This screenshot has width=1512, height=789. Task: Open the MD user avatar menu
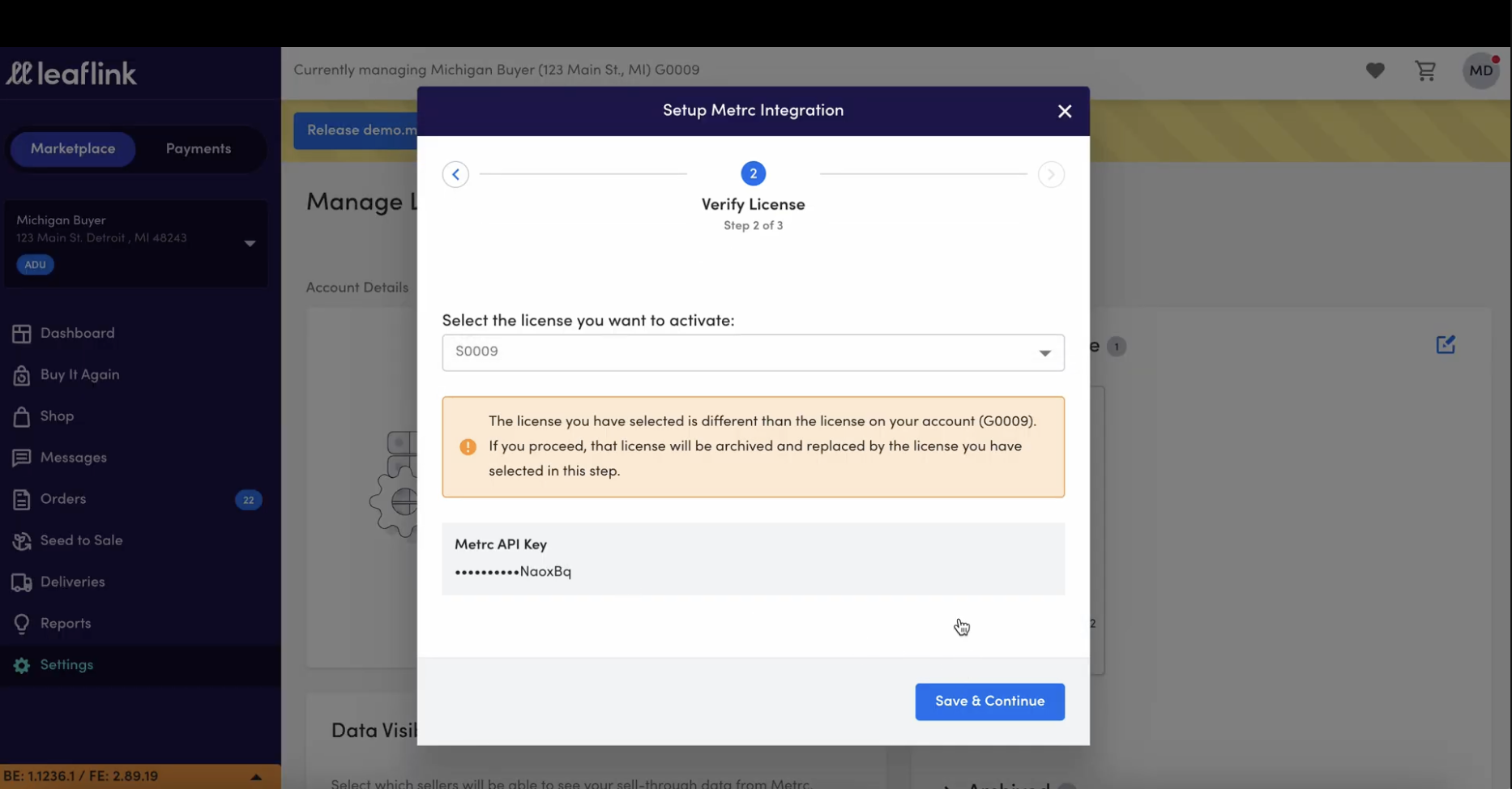[x=1480, y=70]
